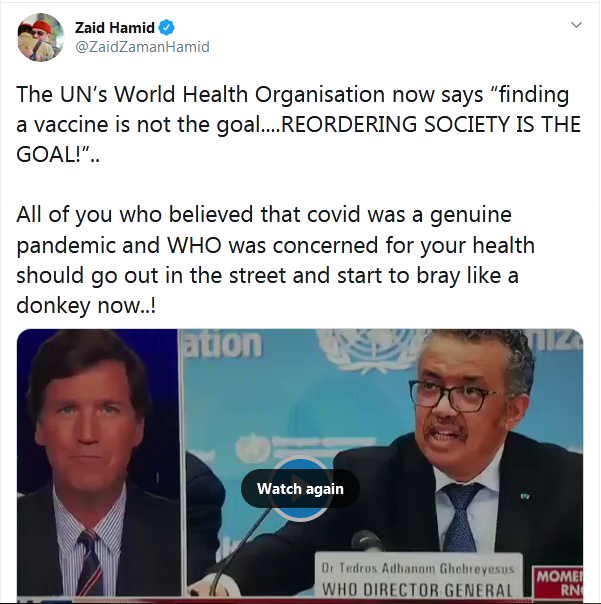Click the left anchor video panel
The height and width of the screenshot is (604, 601).
tap(98, 463)
